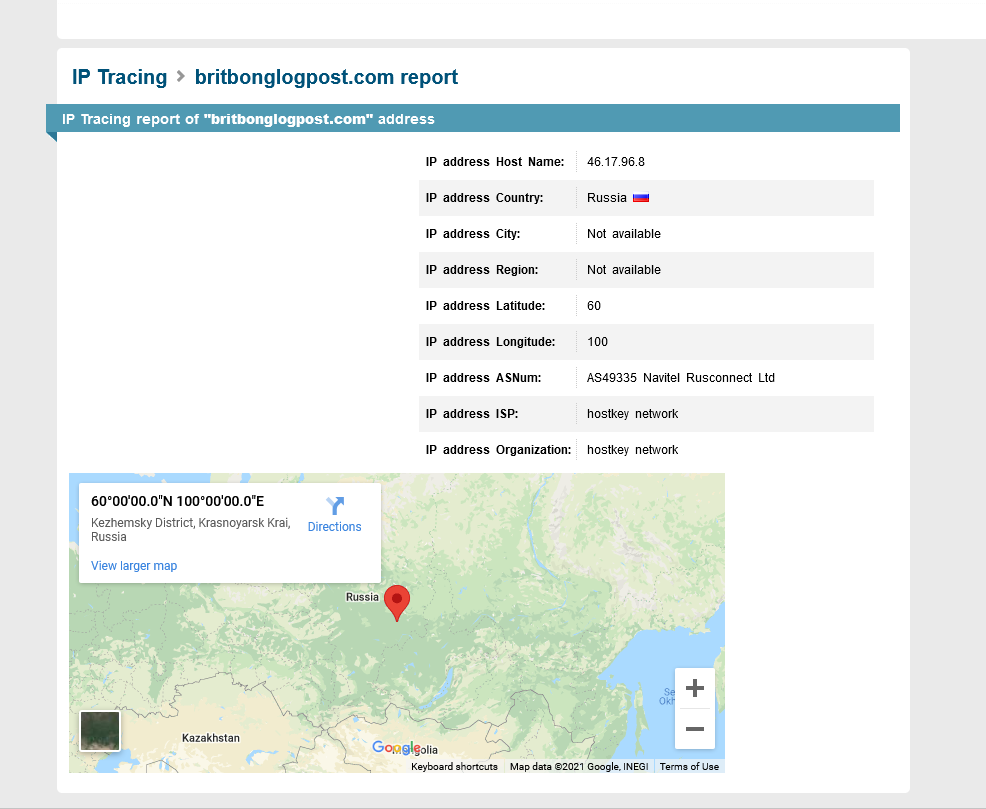Click the Kezhemsky District address text
Screen dimensions: 986x809
click(x=191, y=529)
